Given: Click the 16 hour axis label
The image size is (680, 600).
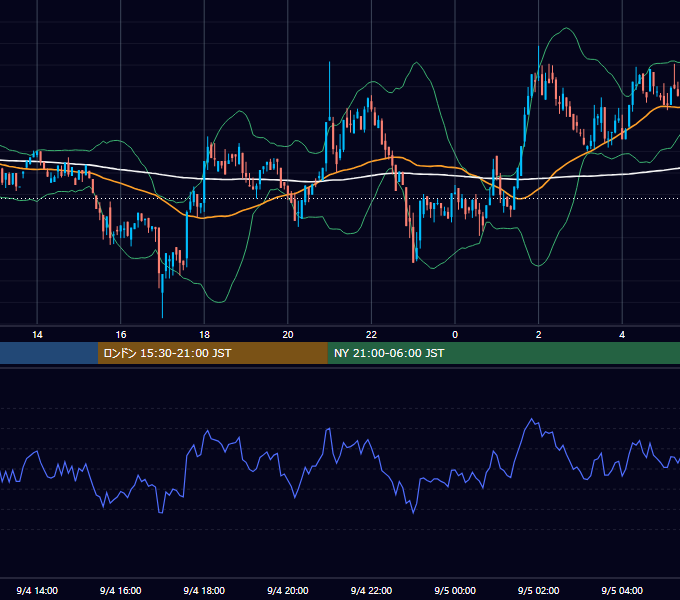Looking at the screenshot, I should 121,335.
